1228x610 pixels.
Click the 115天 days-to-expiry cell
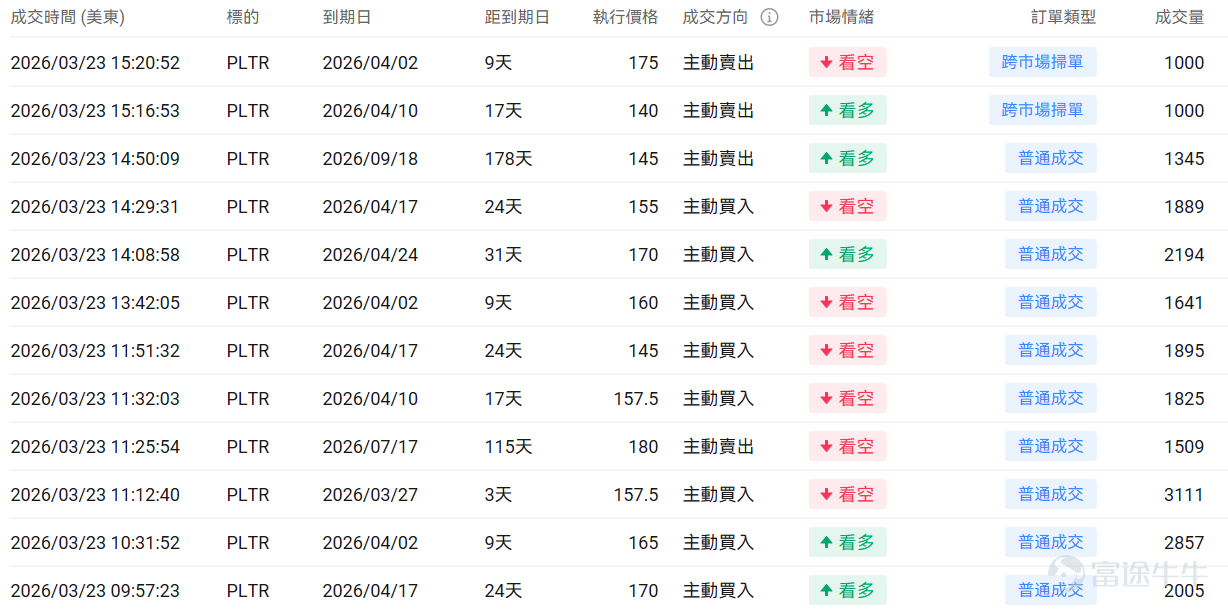[x=508, y=447]
